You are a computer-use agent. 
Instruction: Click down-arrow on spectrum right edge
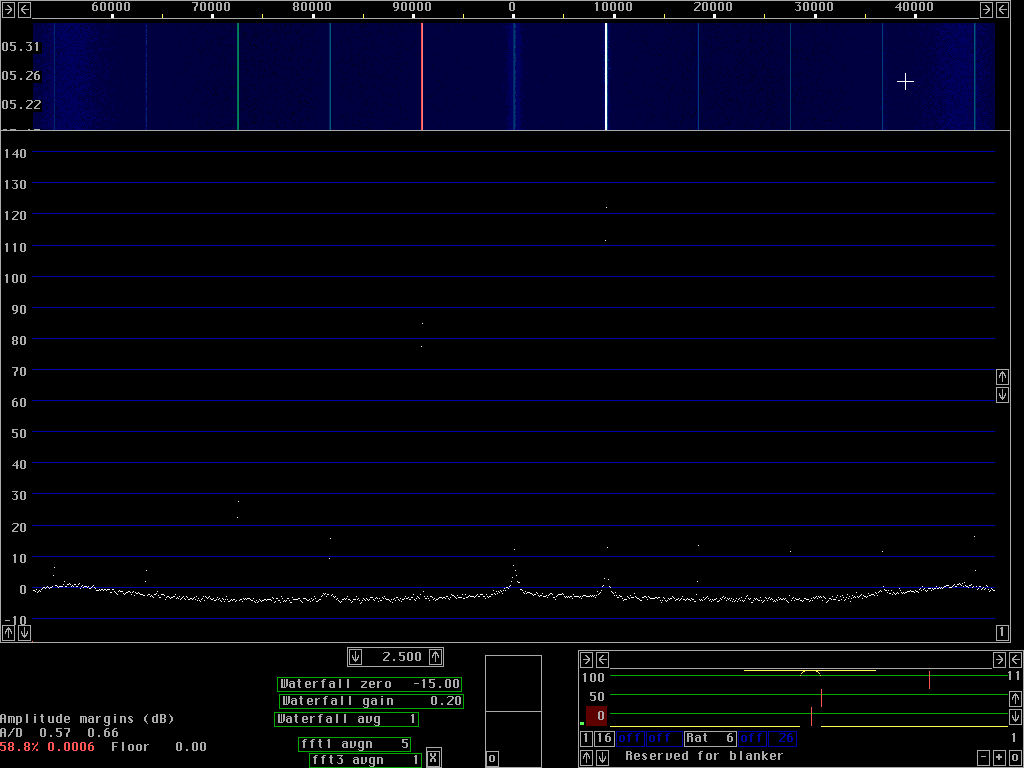coord(1002,394)
